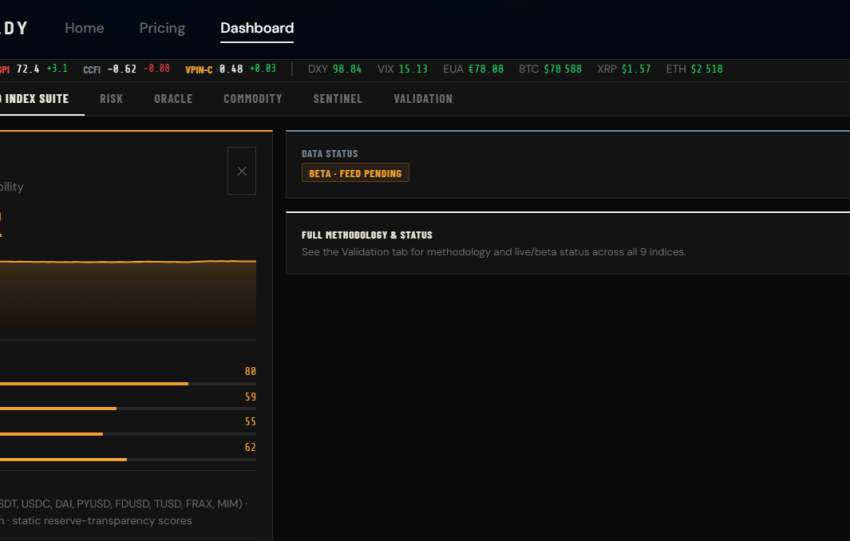Open the Home page
This screenshot has height=541, width=850.
tap(85, 28)
